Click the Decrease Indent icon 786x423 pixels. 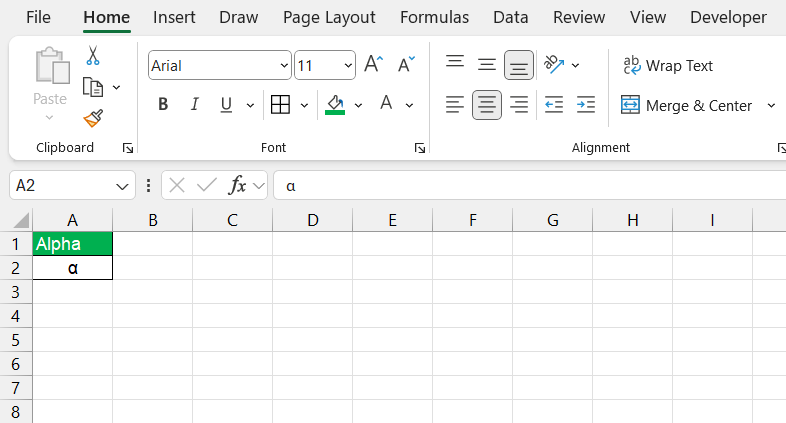(554, 105)
